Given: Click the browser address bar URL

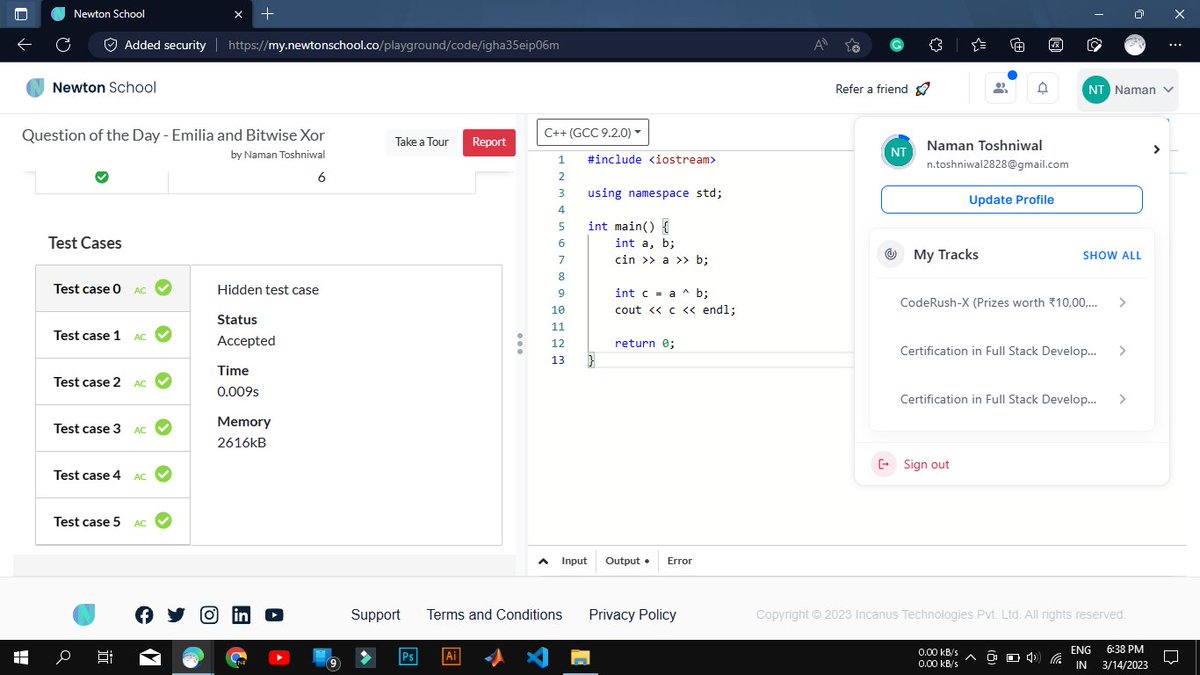Looking at the screenshot, I should (392, 45).
